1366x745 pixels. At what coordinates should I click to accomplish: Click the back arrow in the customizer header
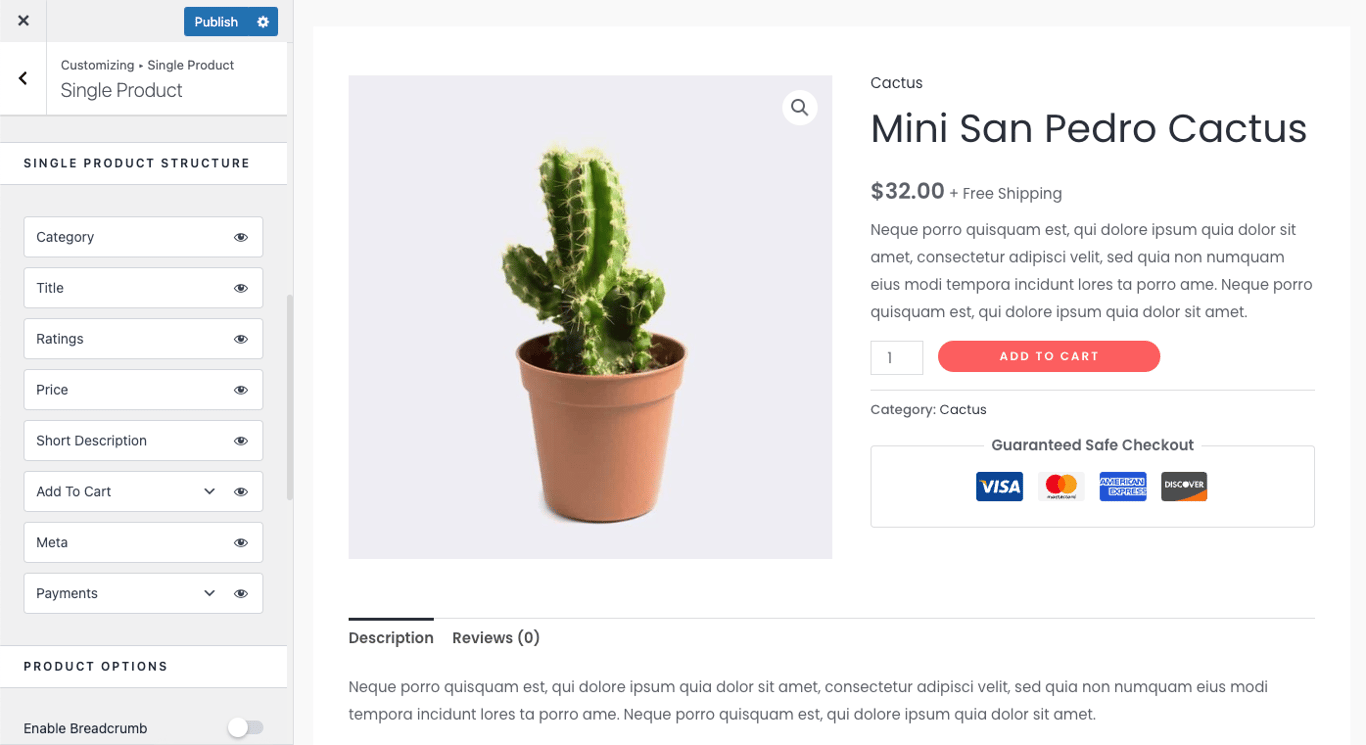(x=21, y=77)
